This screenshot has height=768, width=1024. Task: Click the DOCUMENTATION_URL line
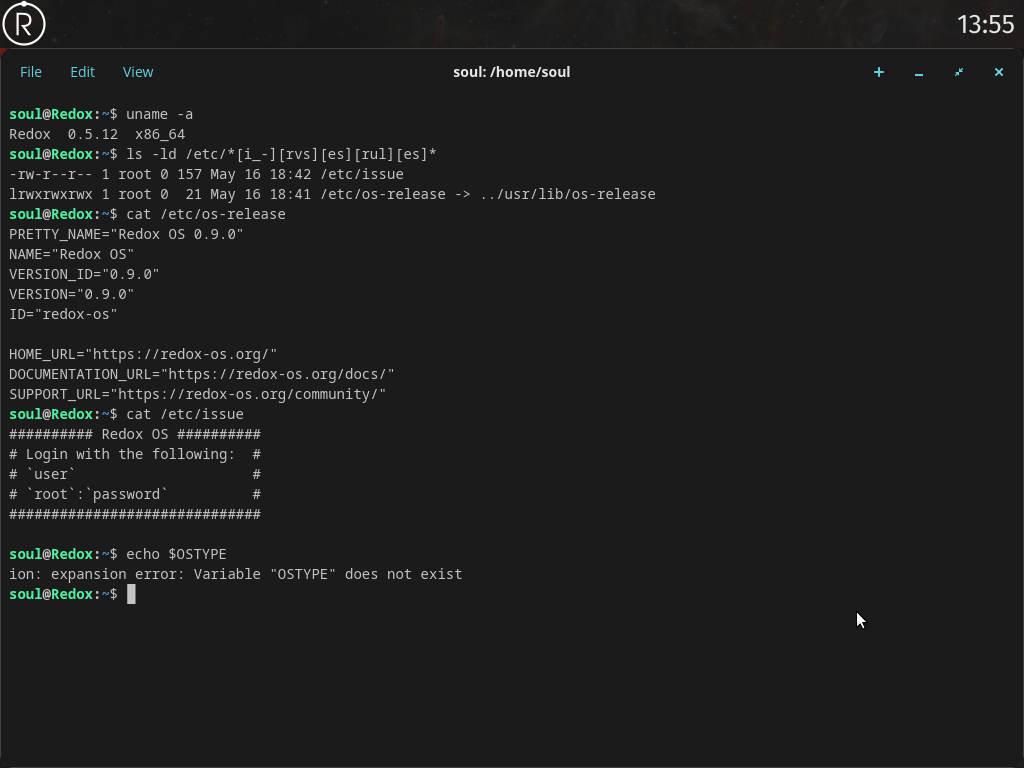point(202,374)
